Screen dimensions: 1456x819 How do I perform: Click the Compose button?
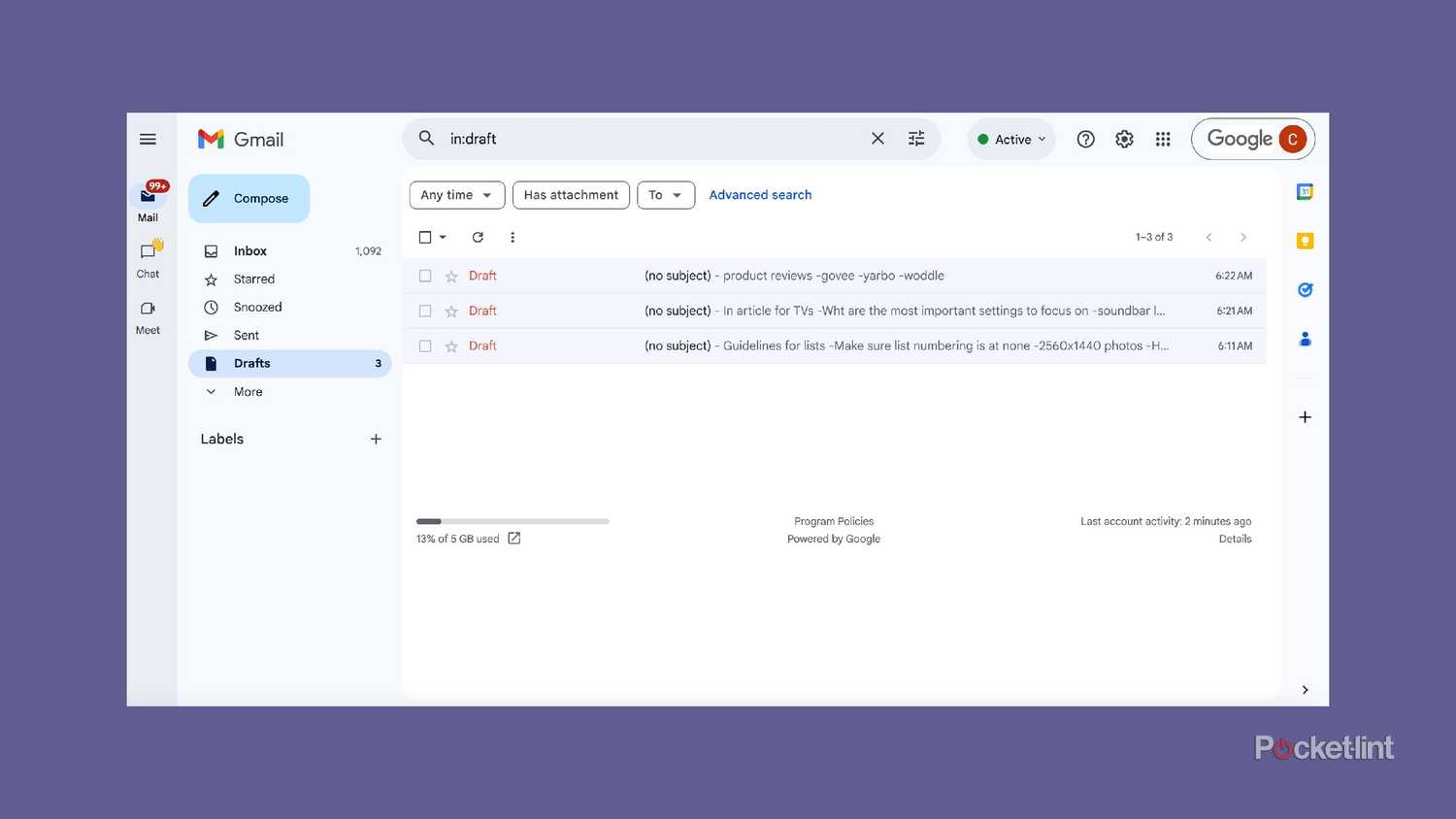[248, 199]
